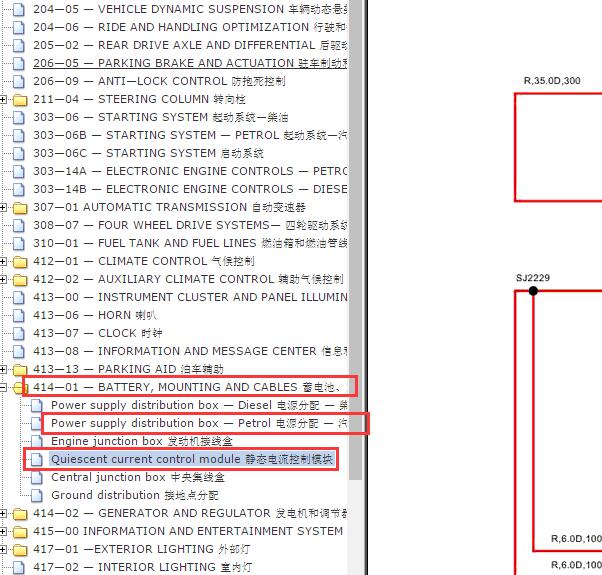Expand the 417-01 Exterior Lighting folder
Screen dimensions: 602x575
[3, 550]
